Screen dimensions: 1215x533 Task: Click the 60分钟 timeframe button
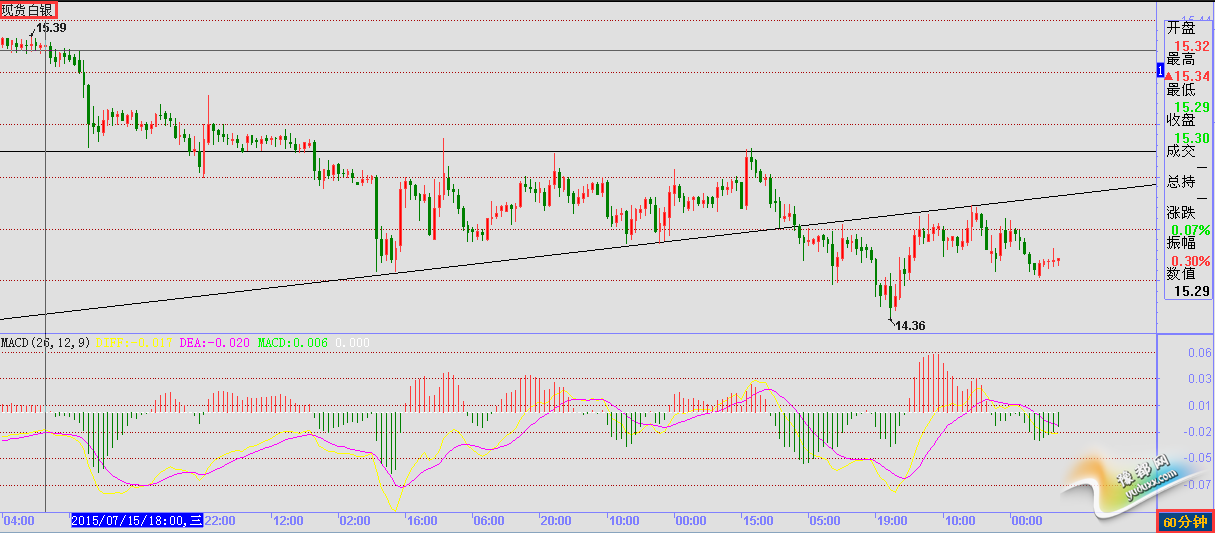1185,522
